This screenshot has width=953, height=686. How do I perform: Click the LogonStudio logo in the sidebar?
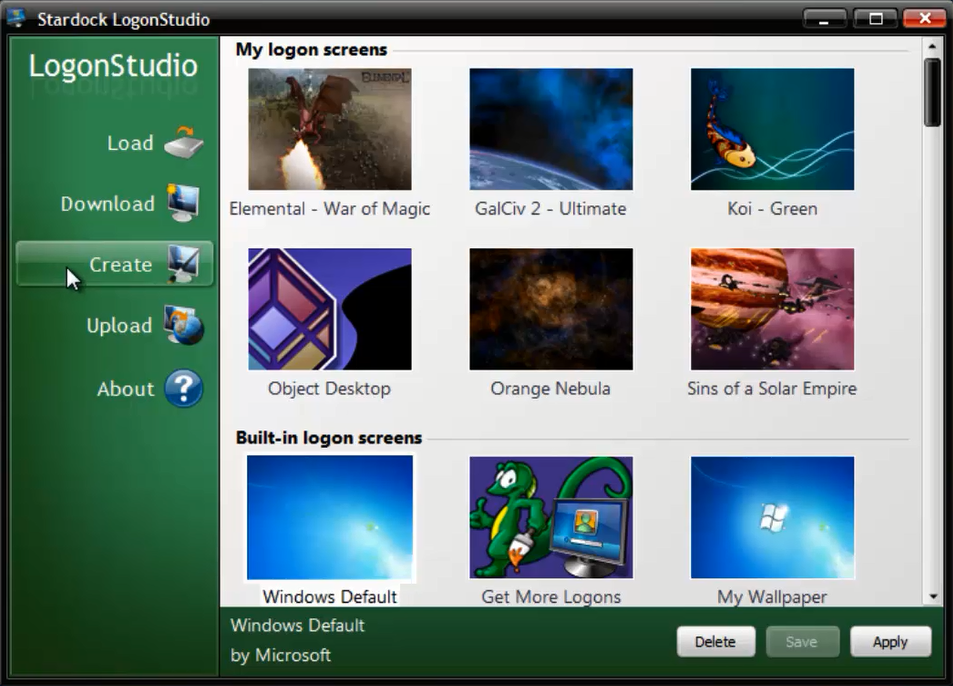[112, 67]
